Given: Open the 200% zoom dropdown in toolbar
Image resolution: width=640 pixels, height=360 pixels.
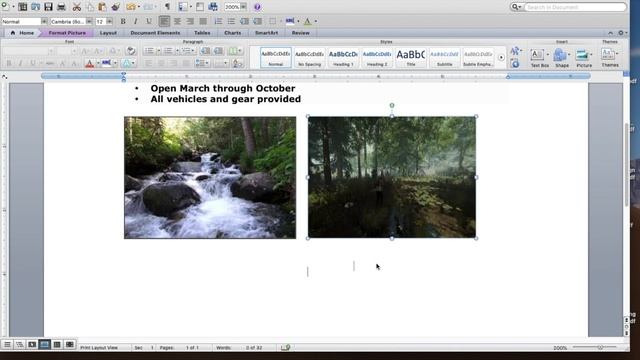Looking at the screenshot, I should click(x=243, y=7).
